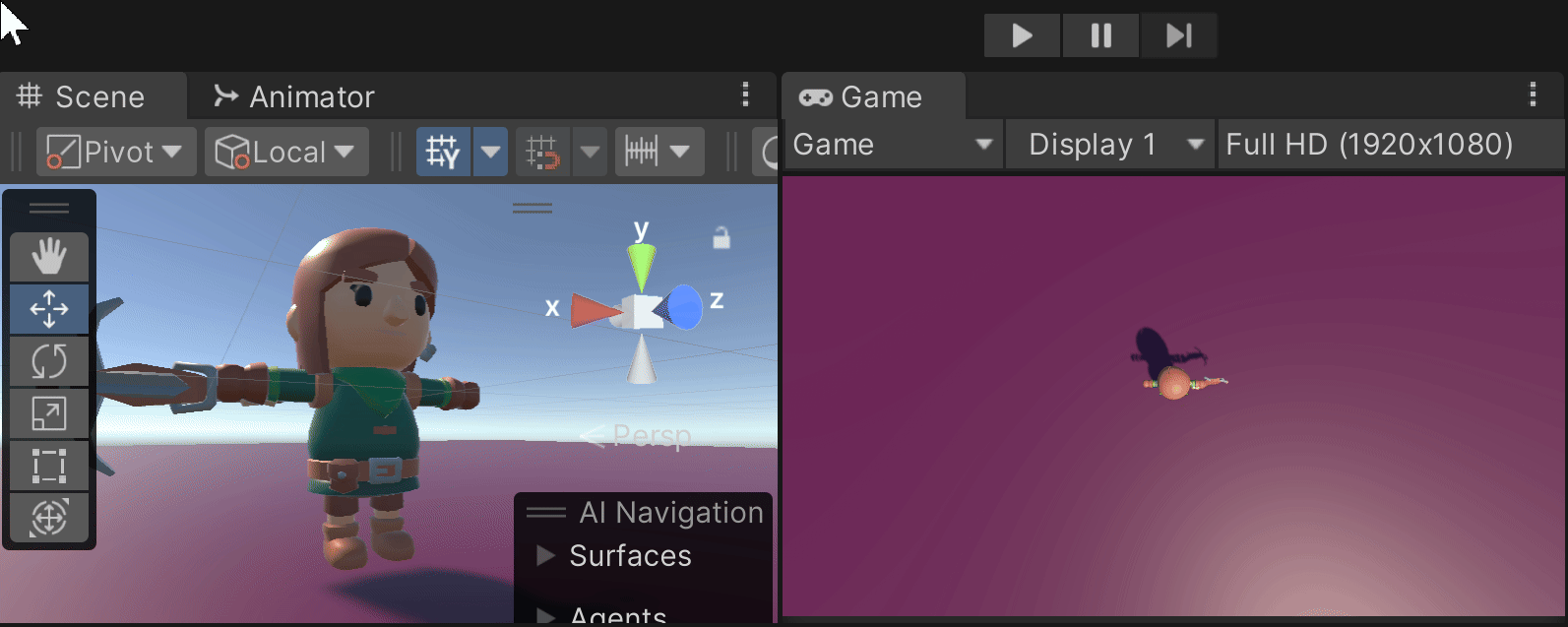The image size is (1568, 627).
Task: Toggle grid visibility on Y axis
Action: pos(444,152)
